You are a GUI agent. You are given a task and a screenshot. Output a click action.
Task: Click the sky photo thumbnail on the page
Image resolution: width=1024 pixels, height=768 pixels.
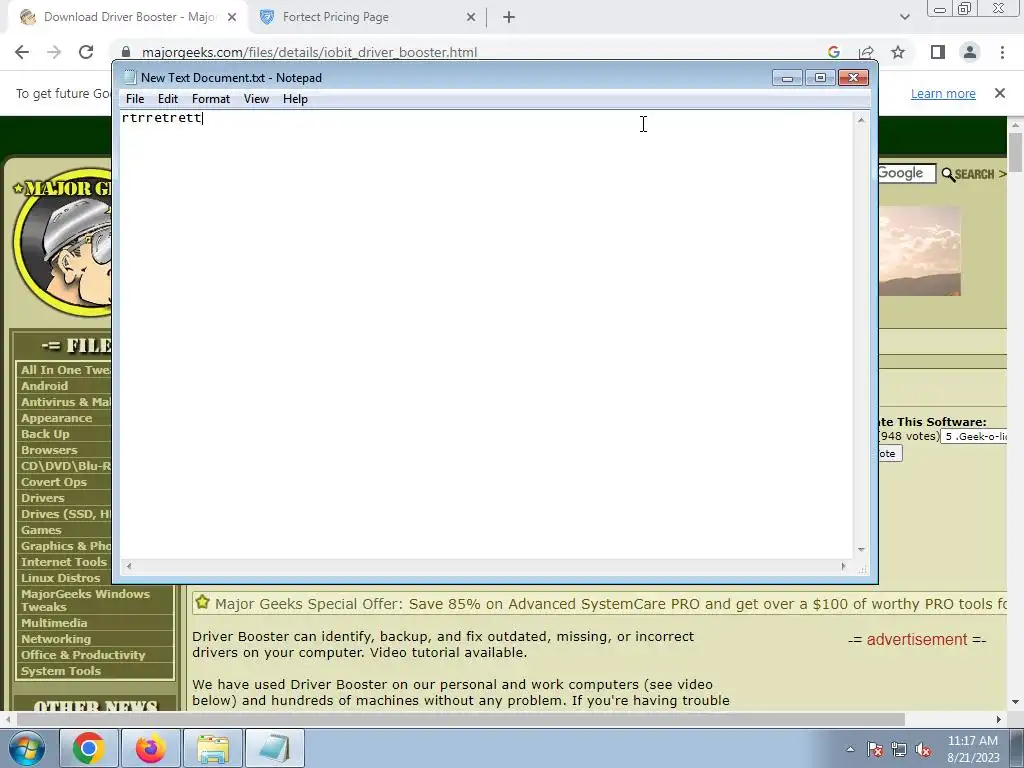click(x=920, y=251)
